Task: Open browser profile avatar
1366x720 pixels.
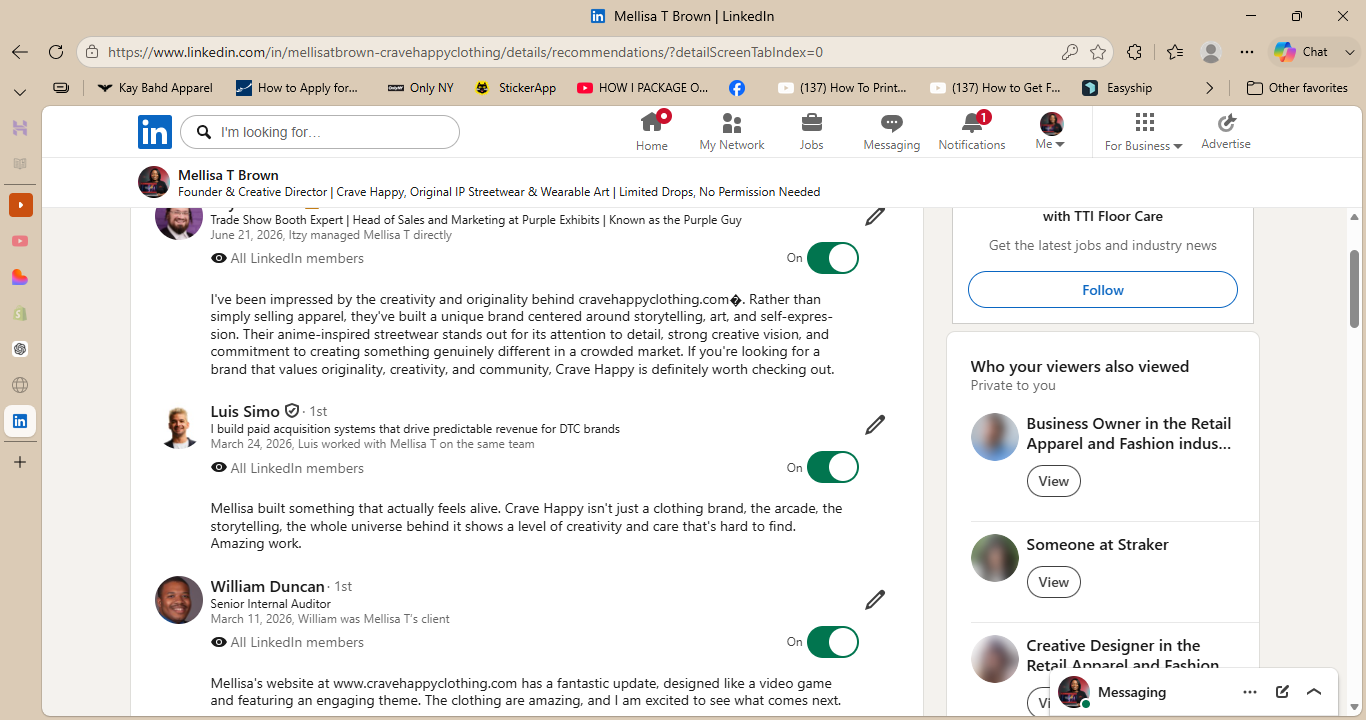Action: click(x=1211, y=52)
